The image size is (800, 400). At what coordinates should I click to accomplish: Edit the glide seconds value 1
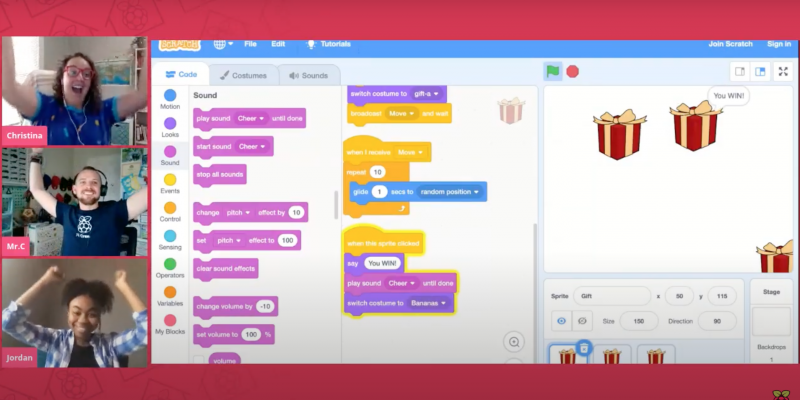click(379, 192)
